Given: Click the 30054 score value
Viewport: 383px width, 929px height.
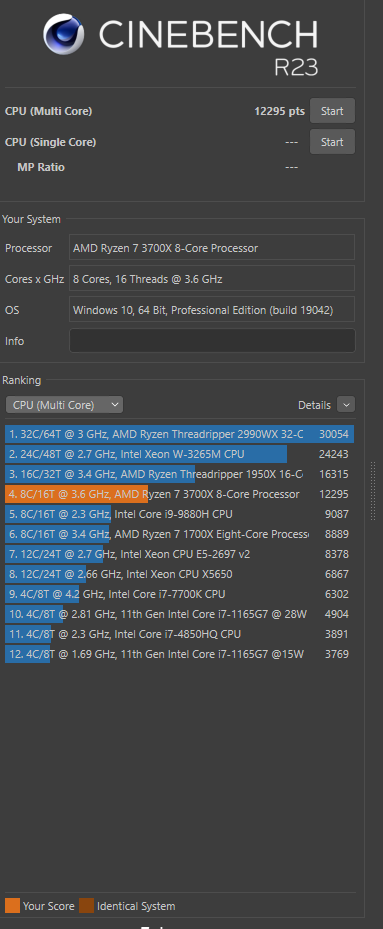Looking at the screenshot, I should click(333, 434).
